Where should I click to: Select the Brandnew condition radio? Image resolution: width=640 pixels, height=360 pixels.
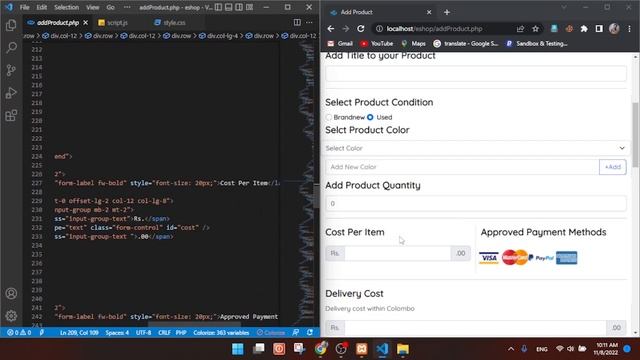click(x=329, y=117)
